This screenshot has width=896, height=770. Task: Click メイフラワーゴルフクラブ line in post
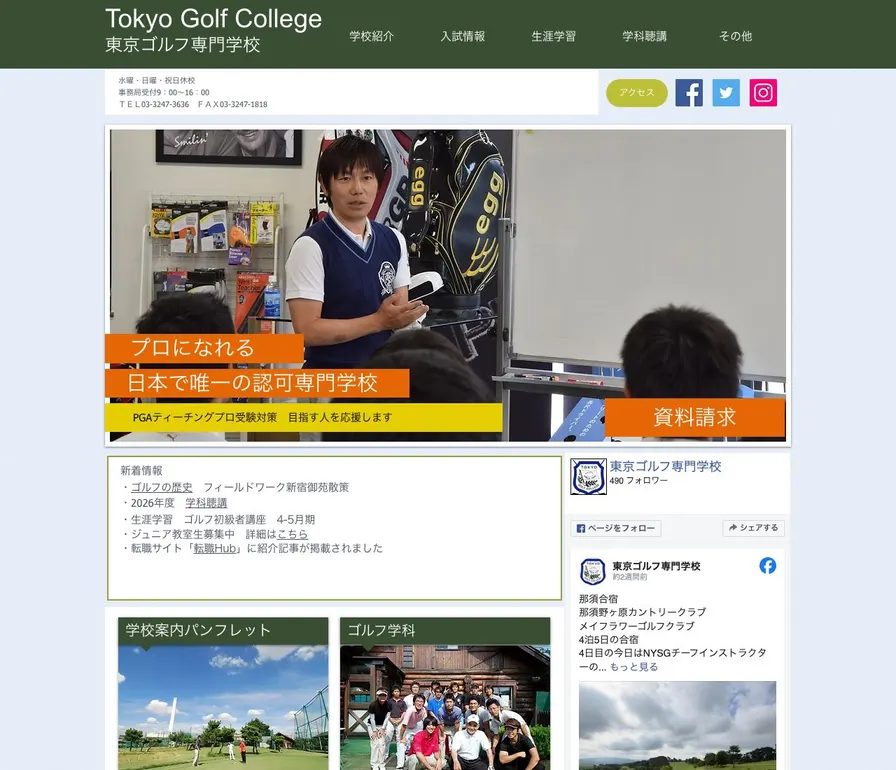pos(637,626)
